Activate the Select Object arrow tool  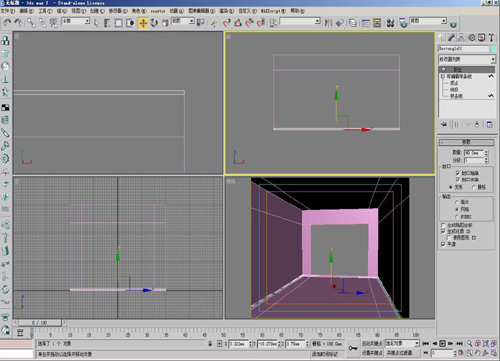click(x=96, y=23)
